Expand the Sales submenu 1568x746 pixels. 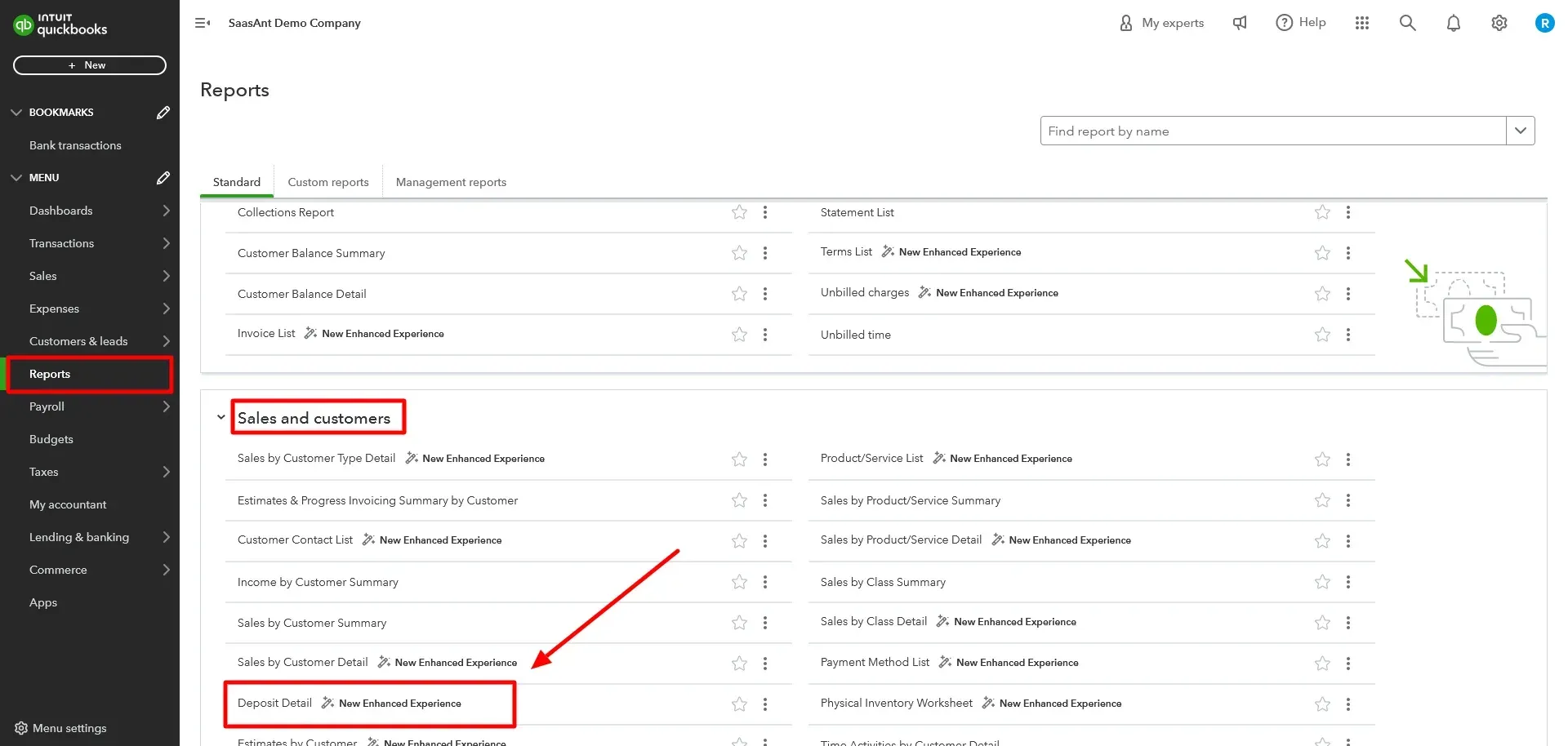pos(166,276)
